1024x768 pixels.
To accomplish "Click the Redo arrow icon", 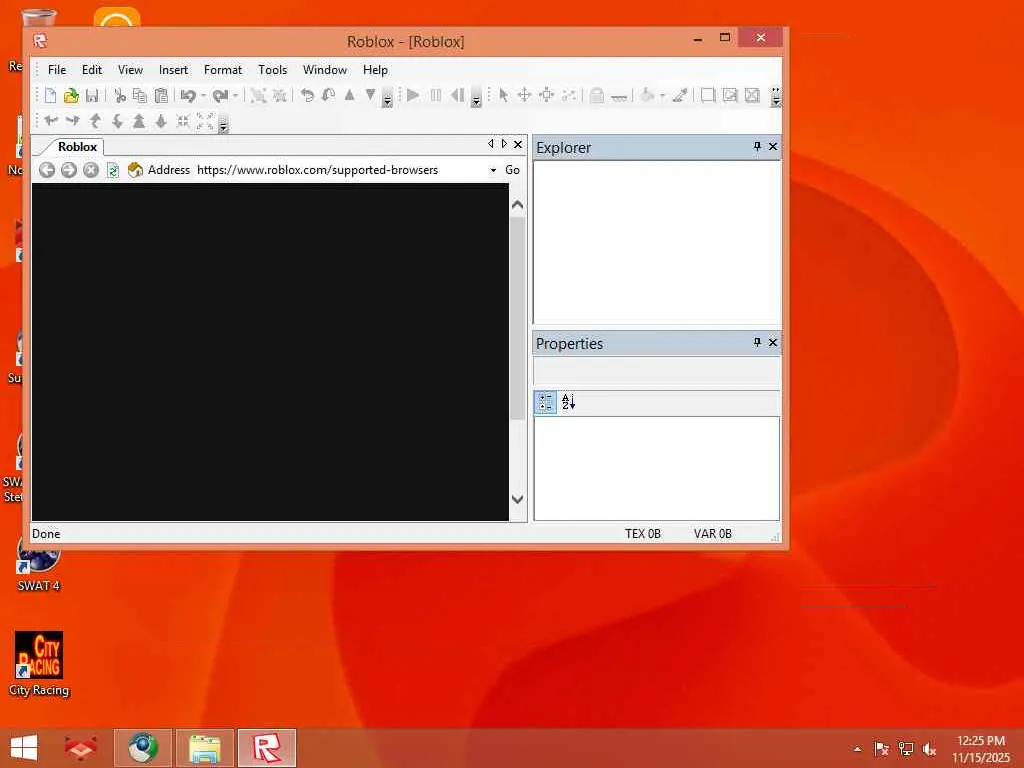I will tap(221, 95).
